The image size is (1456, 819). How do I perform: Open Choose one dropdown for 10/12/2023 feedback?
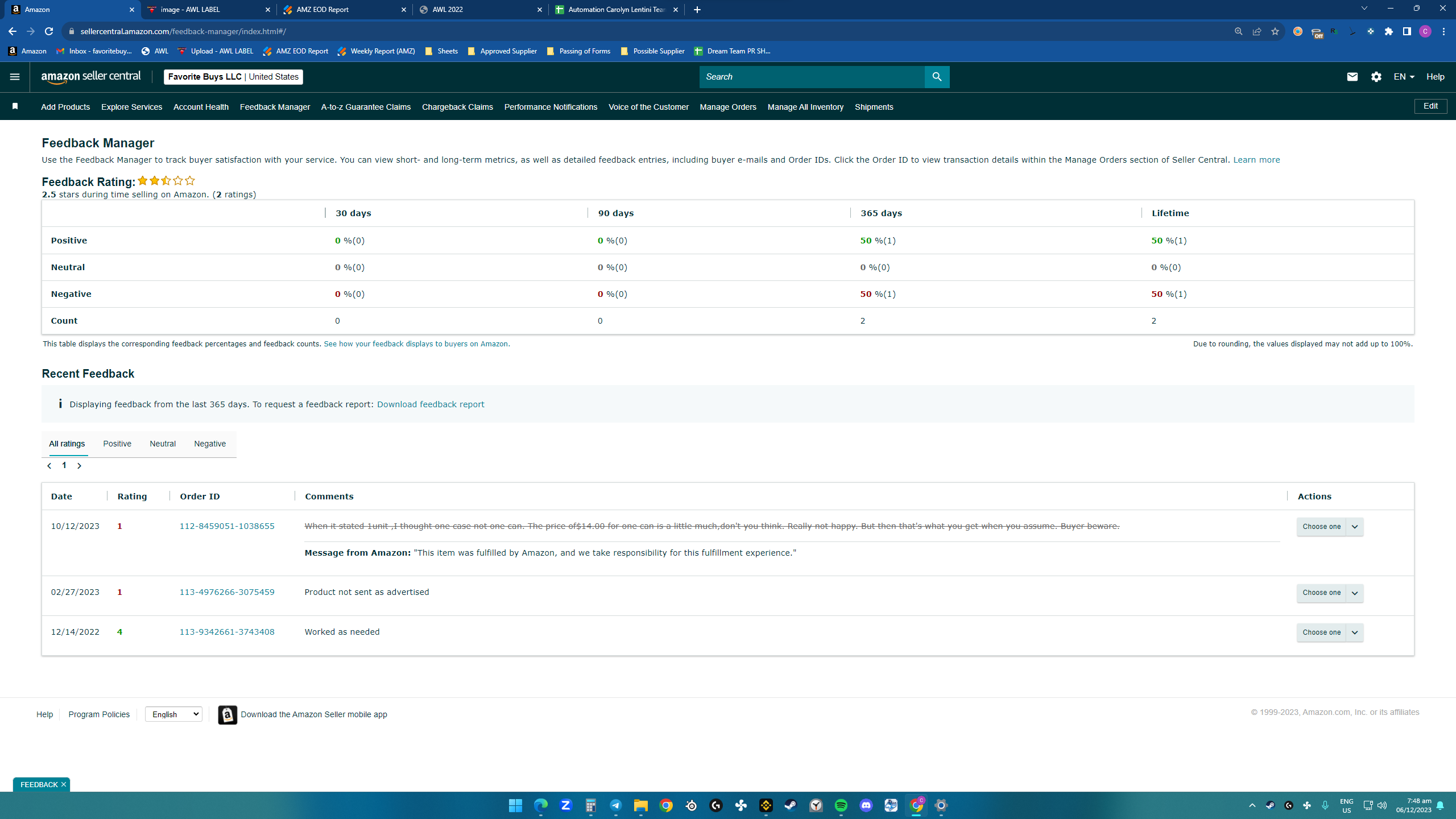pos(1330,527)
